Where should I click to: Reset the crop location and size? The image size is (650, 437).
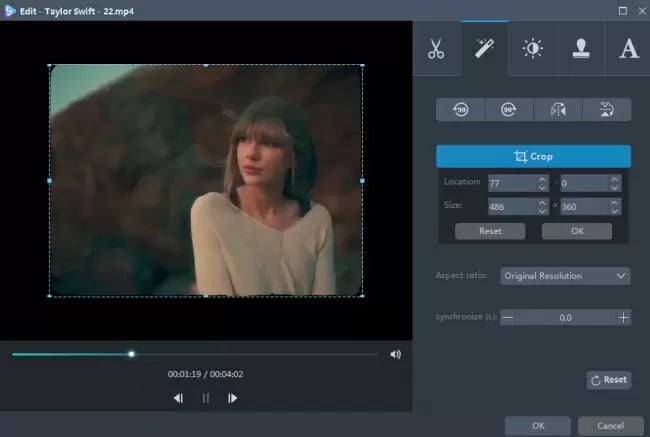(489, 231)
